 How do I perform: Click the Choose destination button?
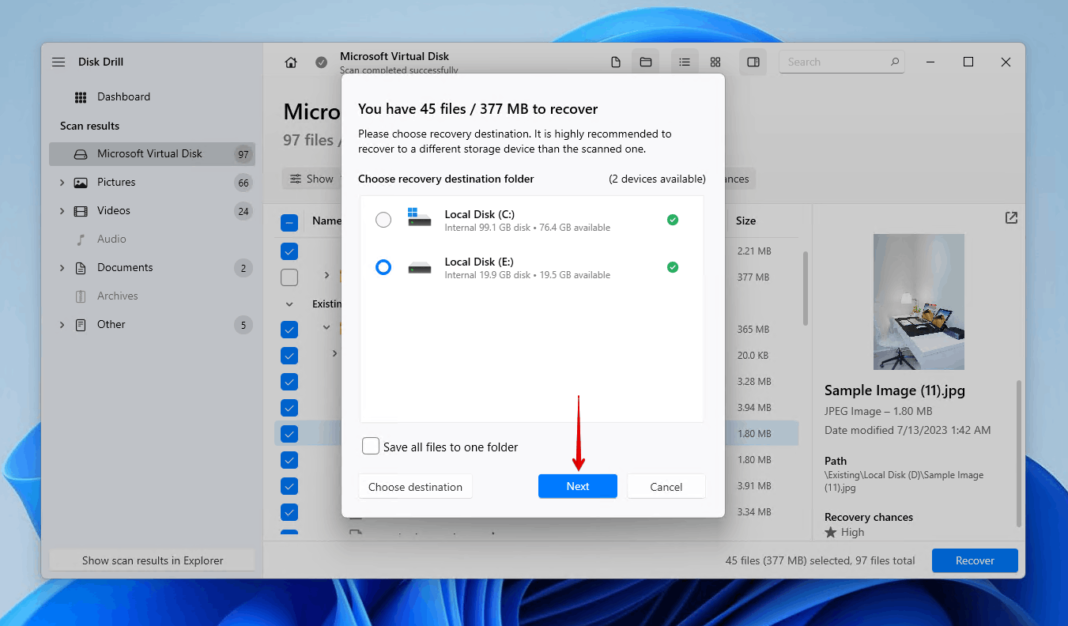(415, 486)
